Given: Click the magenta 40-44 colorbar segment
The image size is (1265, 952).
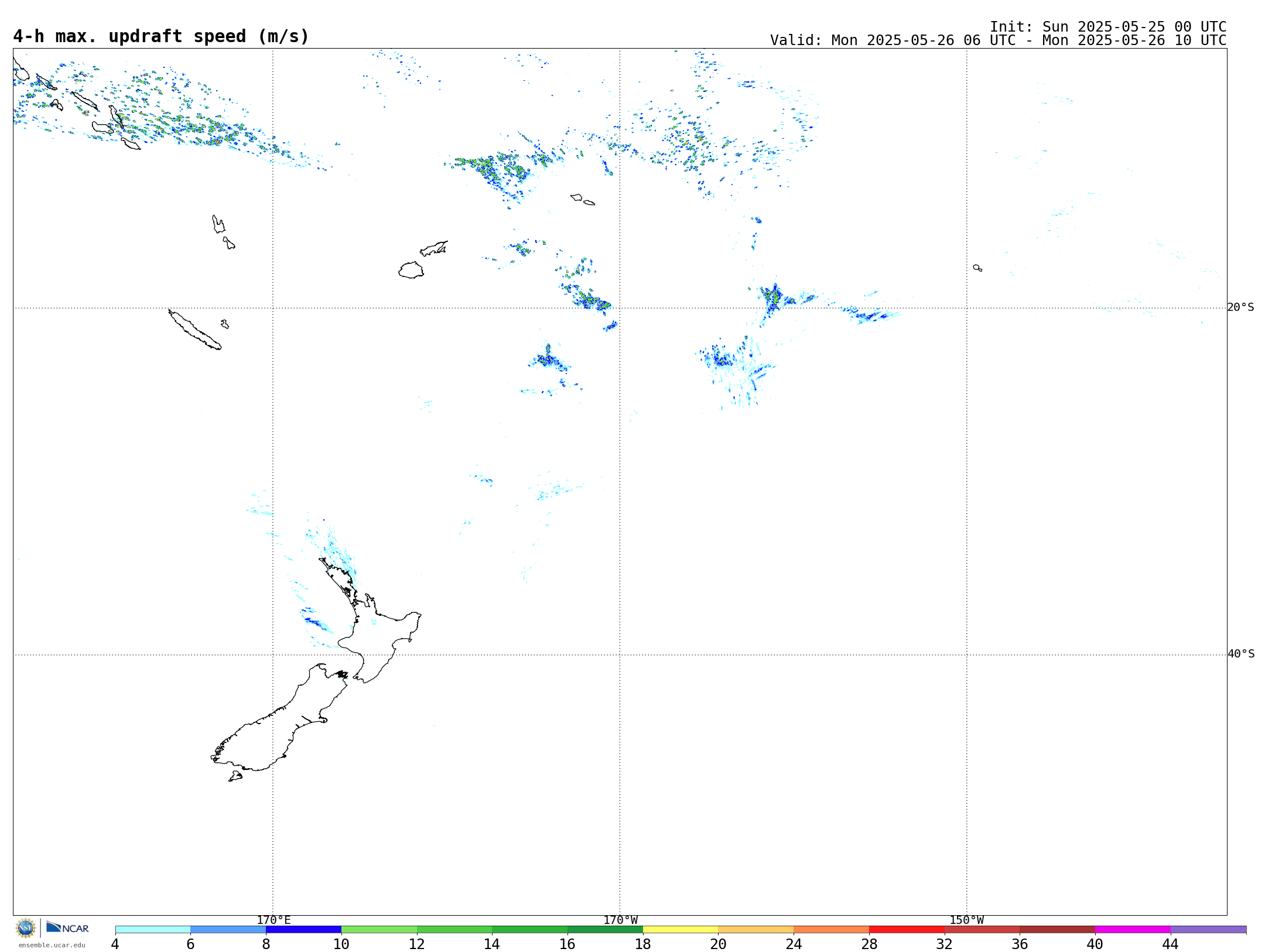Looking at the screenshot, I should click(x=1133, y=930).
